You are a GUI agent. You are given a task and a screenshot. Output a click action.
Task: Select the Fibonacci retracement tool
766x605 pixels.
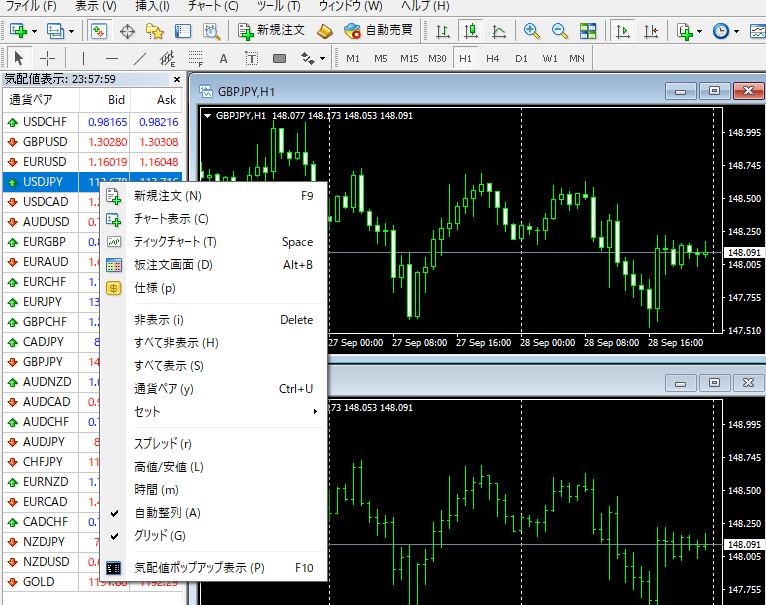(x=196, y=58)
